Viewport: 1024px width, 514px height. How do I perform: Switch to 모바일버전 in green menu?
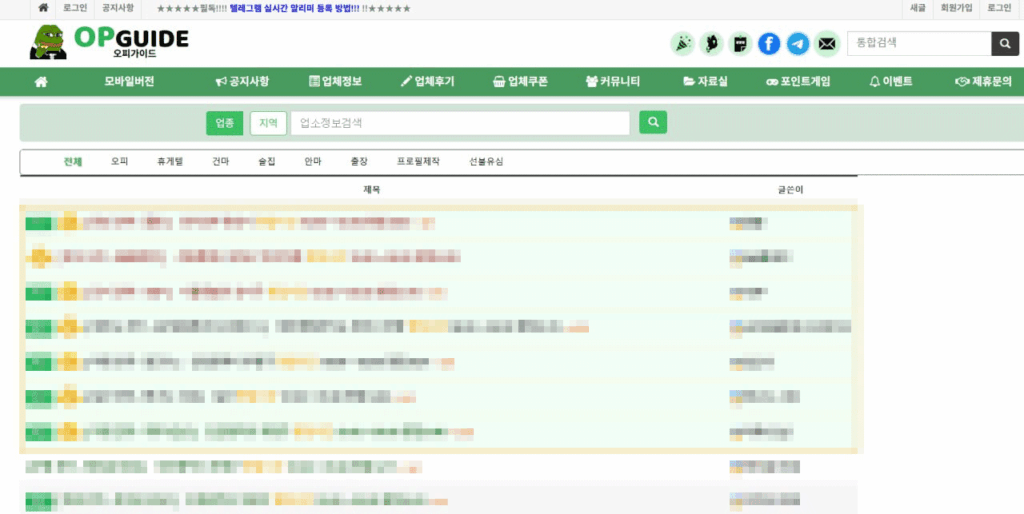click(129, 82)
